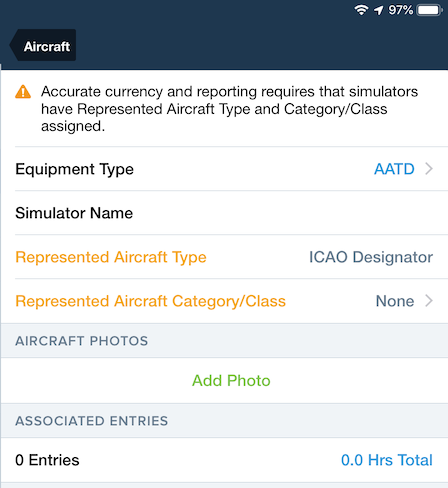The height and width of the screenshot is (488, 448).
Task: Expand Equipment Type chevron arrow
Action: [x=429, y=169]
